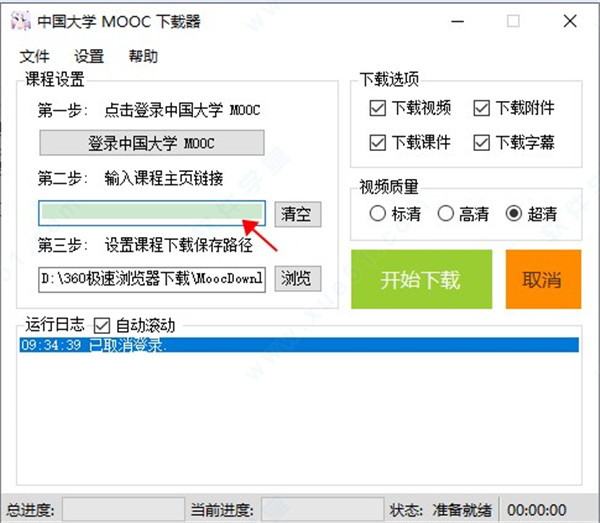Click the 清空 button
The height and width of the screenshot is (523, 600).
click(298, 214)
